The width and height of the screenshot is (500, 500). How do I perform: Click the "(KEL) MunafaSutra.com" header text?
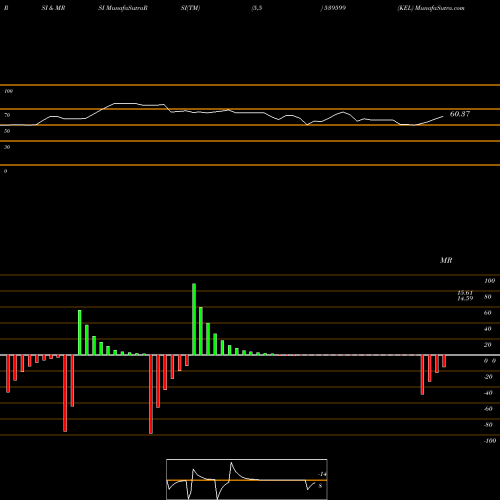pos(431,8)
